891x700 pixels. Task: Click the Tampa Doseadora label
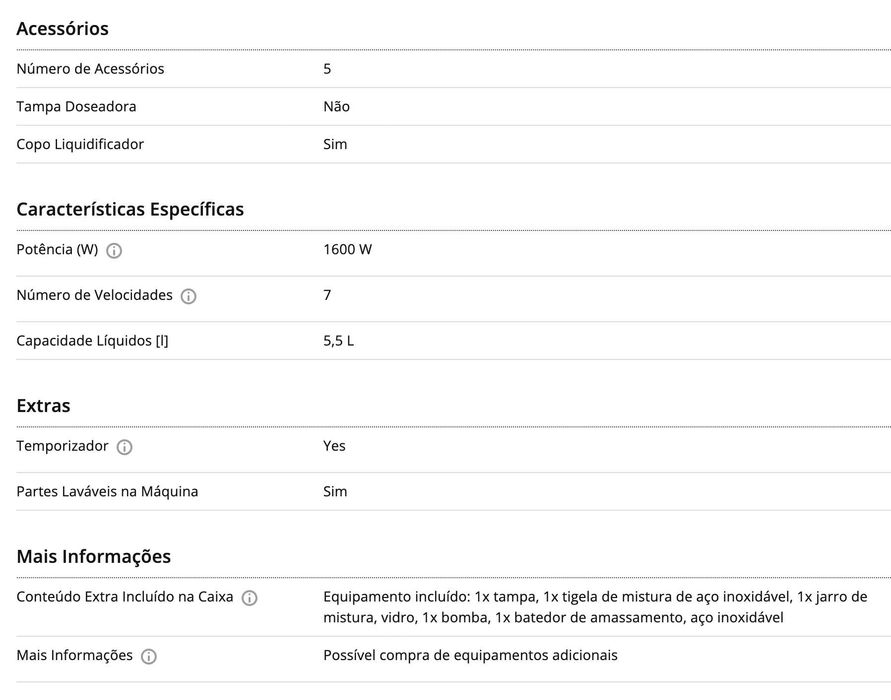pyautogui.click(x=76, y=107)
